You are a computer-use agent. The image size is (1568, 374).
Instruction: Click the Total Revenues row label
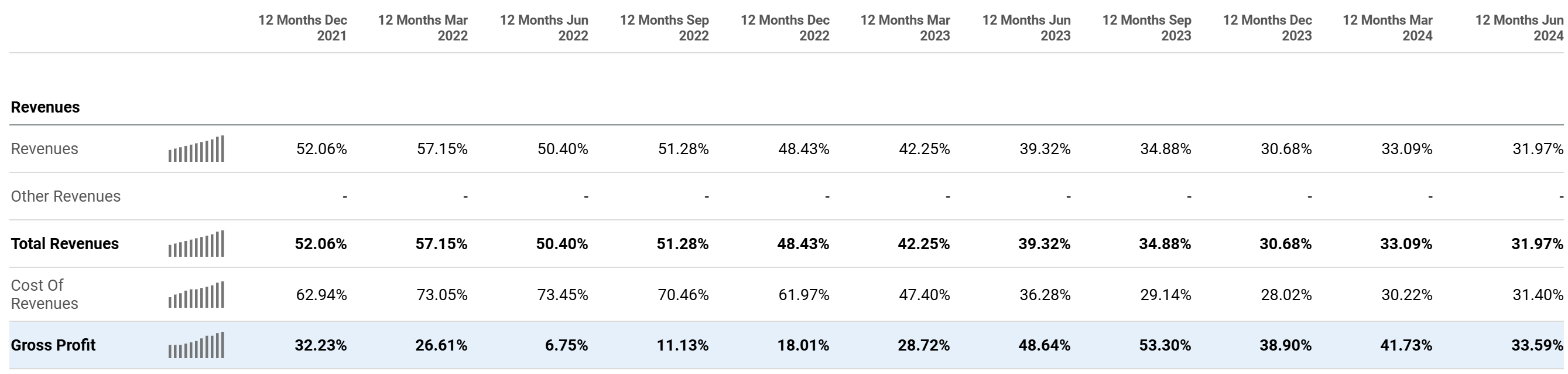click(x=65, y=244)
